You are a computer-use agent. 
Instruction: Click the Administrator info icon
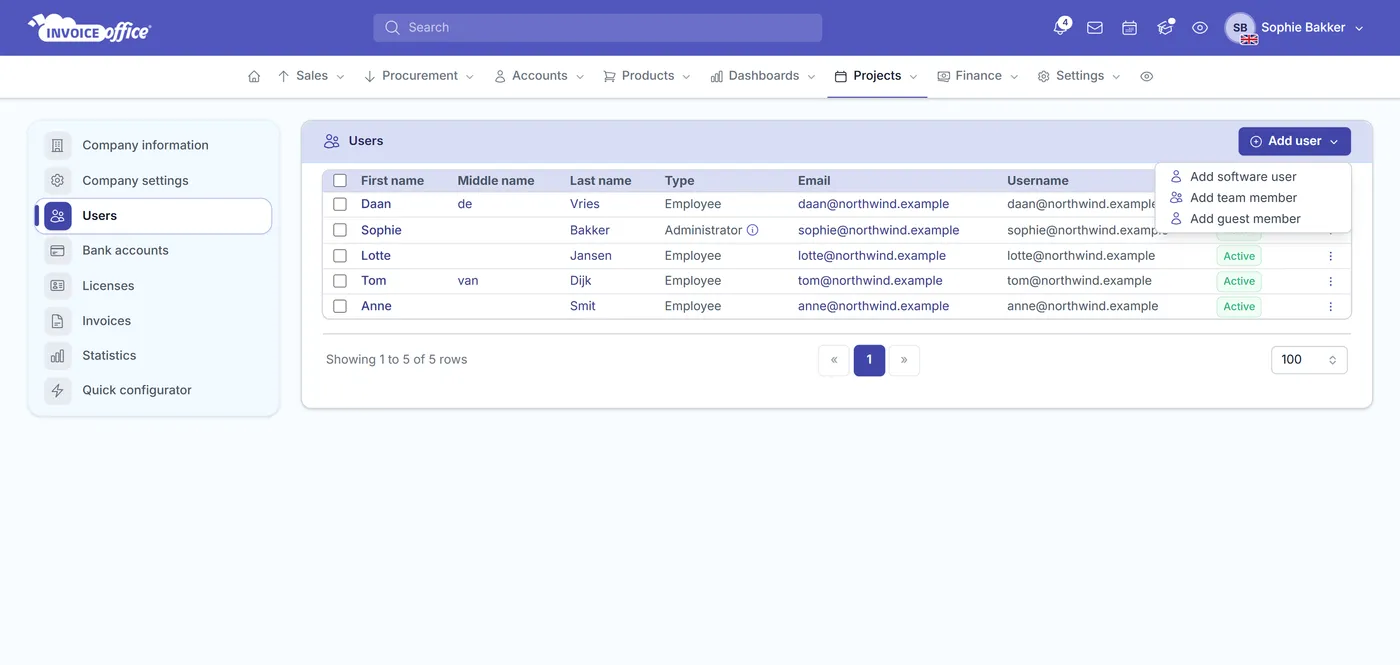click(753, 230)
